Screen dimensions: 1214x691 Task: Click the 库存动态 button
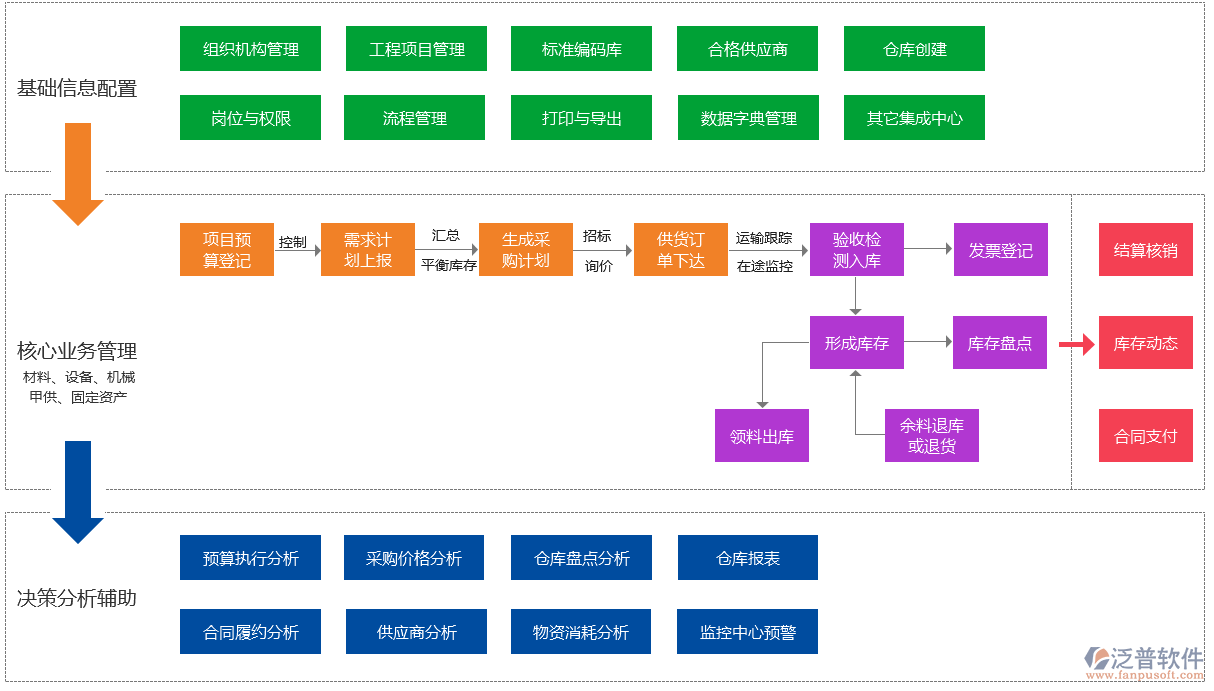click(1145, 342)
